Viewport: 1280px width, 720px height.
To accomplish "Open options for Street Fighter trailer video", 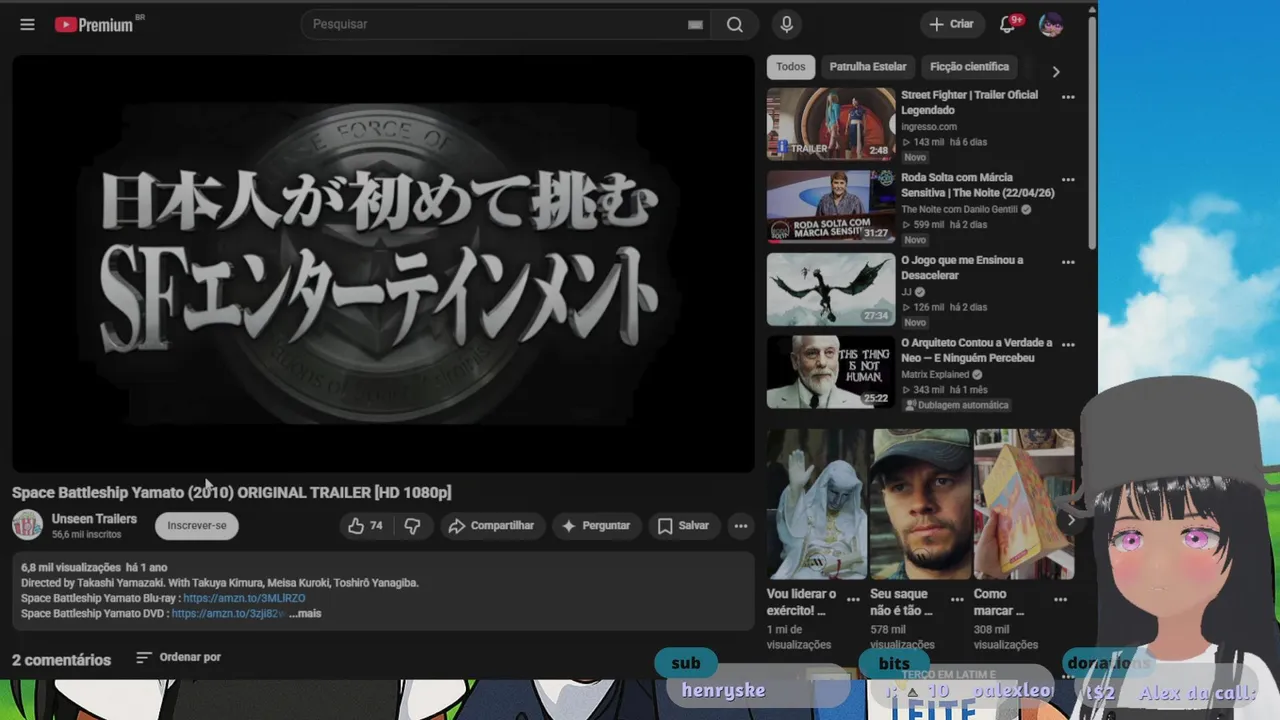I will (1068, 97).
